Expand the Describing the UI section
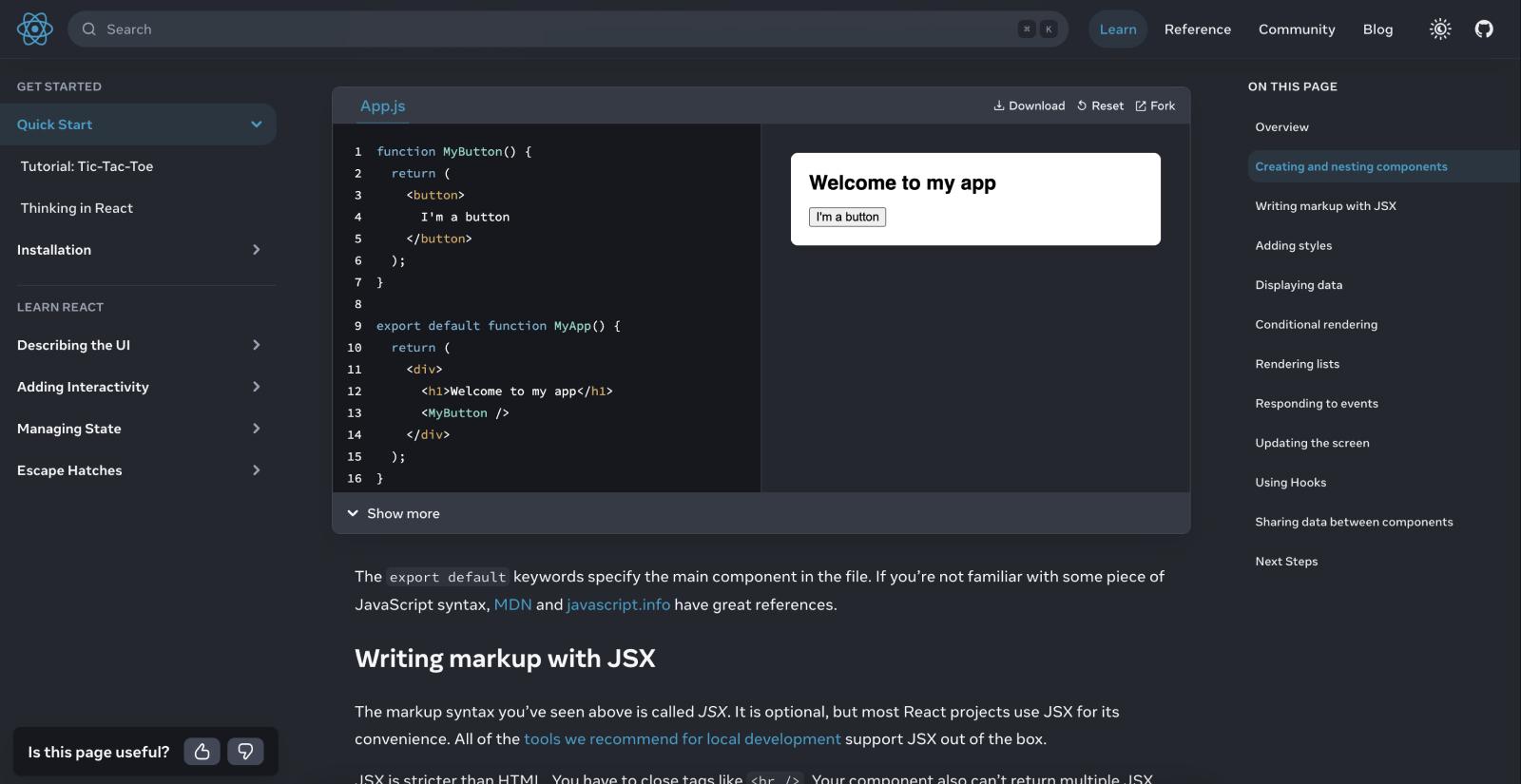 pyautogui.click(x=256, y=345)
